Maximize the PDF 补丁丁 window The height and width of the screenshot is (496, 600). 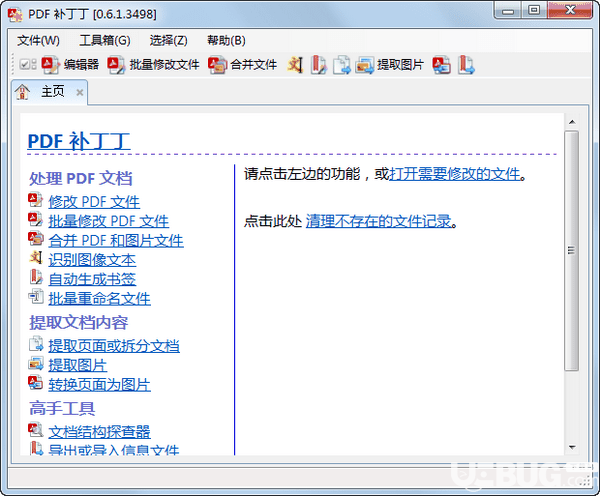[534, 10]
